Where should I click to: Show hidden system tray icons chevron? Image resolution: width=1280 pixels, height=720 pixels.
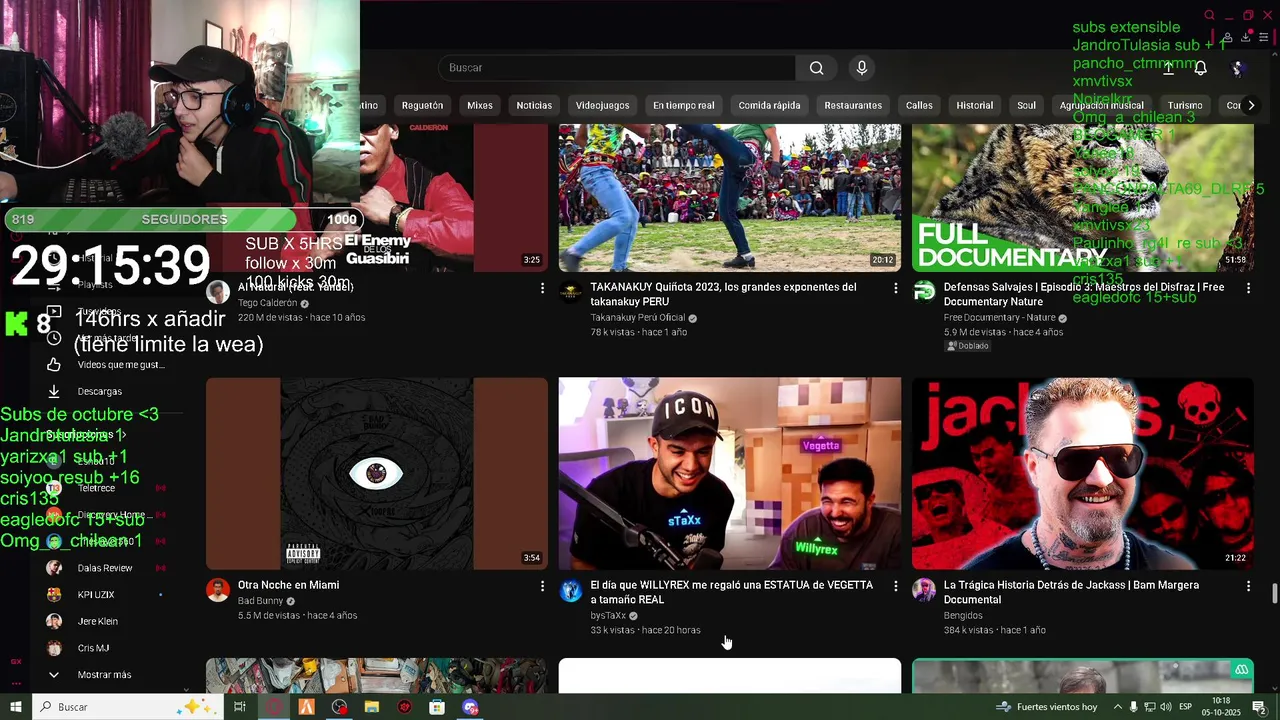(1118, 707)
